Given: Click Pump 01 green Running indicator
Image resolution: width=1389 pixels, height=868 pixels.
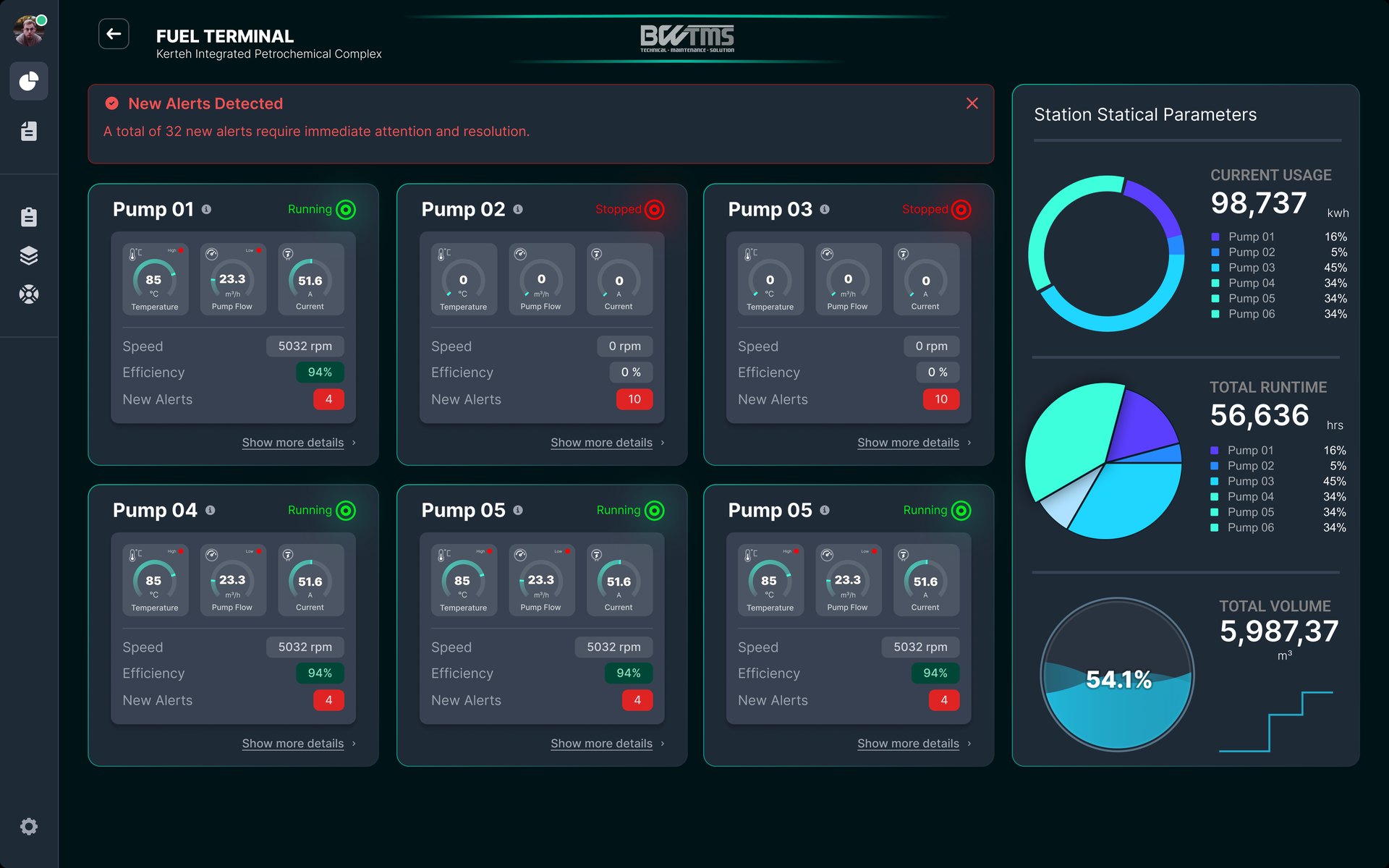Looking at the screenshot, I should point(347,210).
